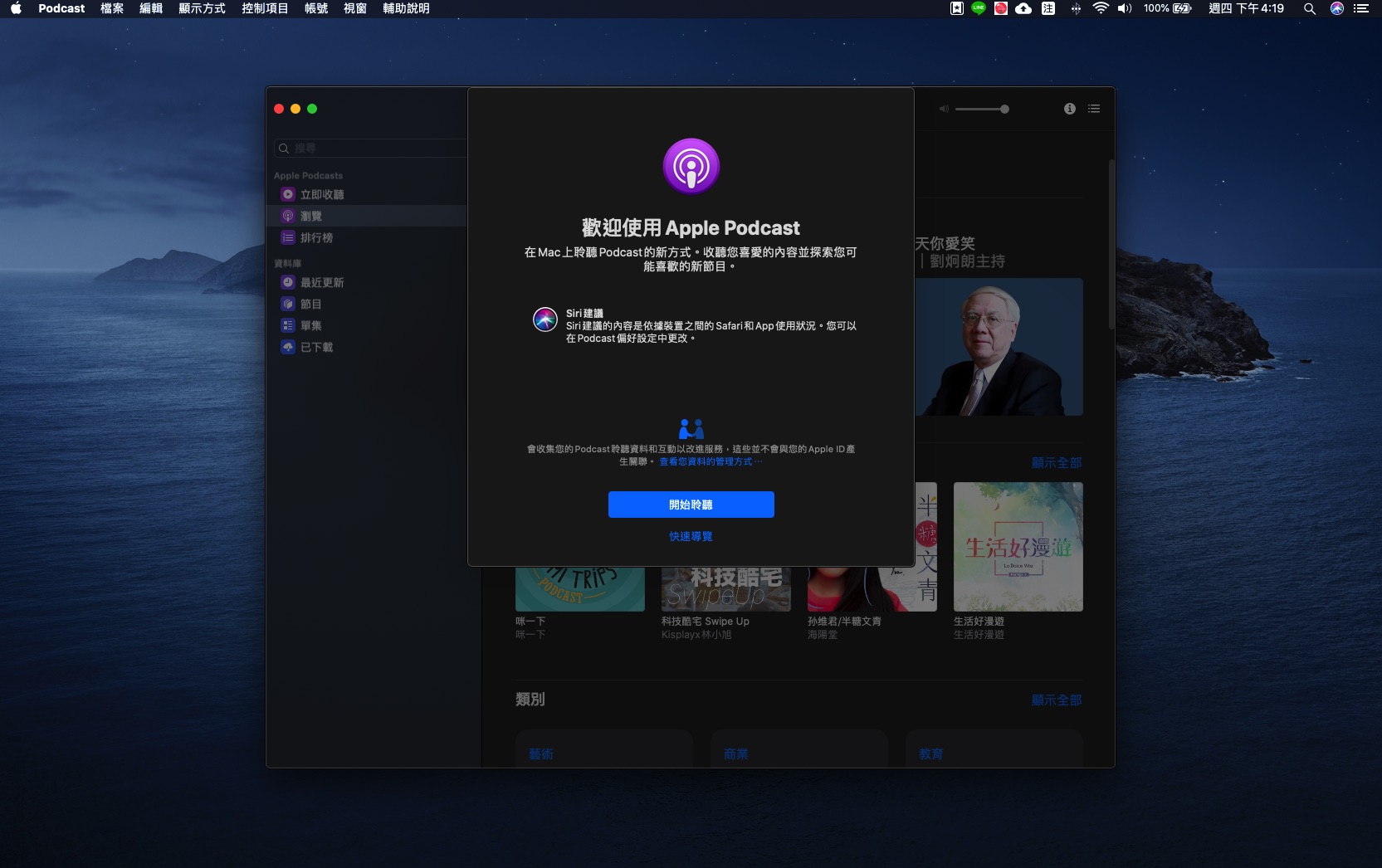Click 顯示全部 above podcast thumbnails
The width and height of the screenshot is (1382, 868).
[1057, 462]
